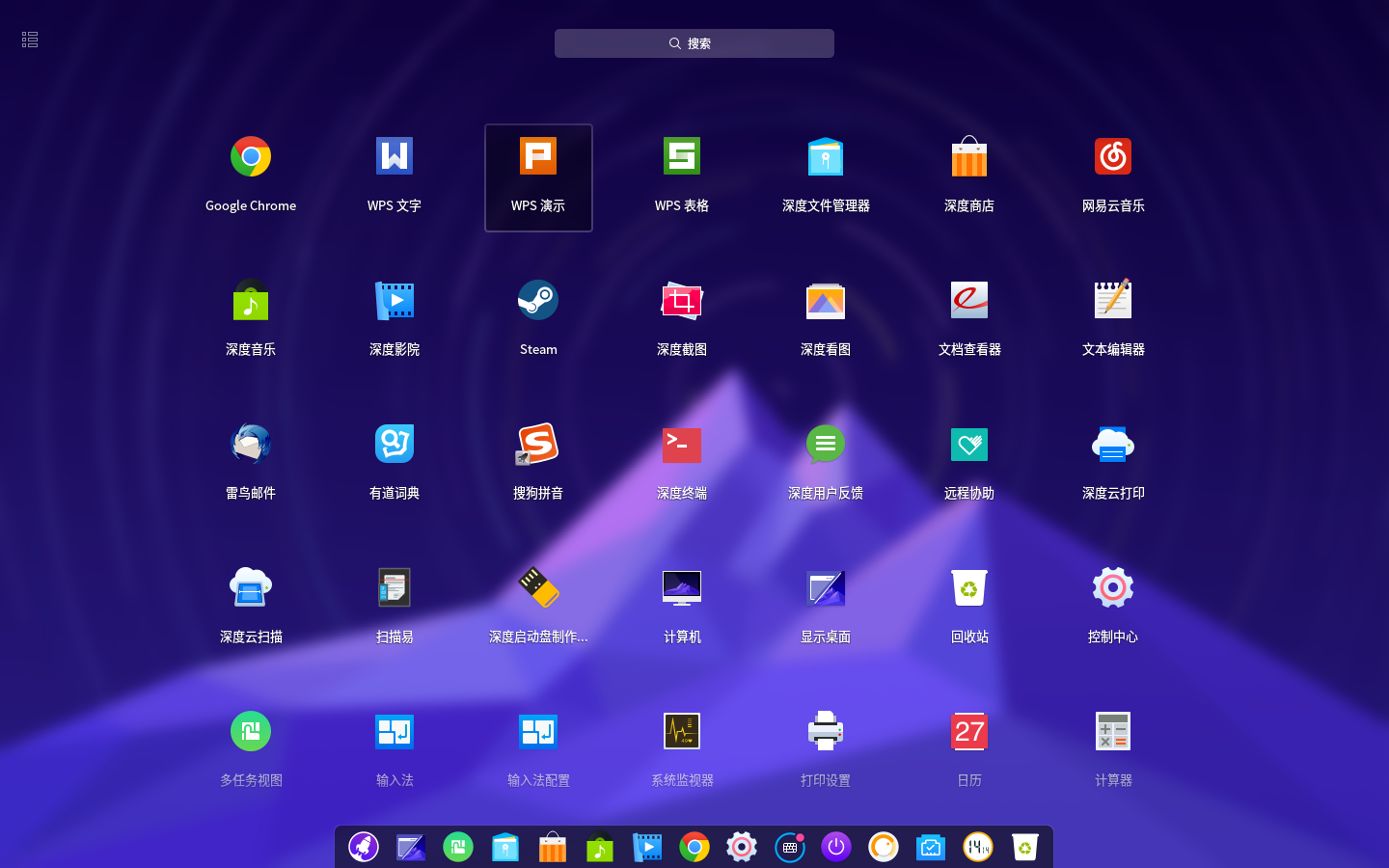1389x868 pixels.
Task: Open 深度商店 app store
Action: (969, 176)
